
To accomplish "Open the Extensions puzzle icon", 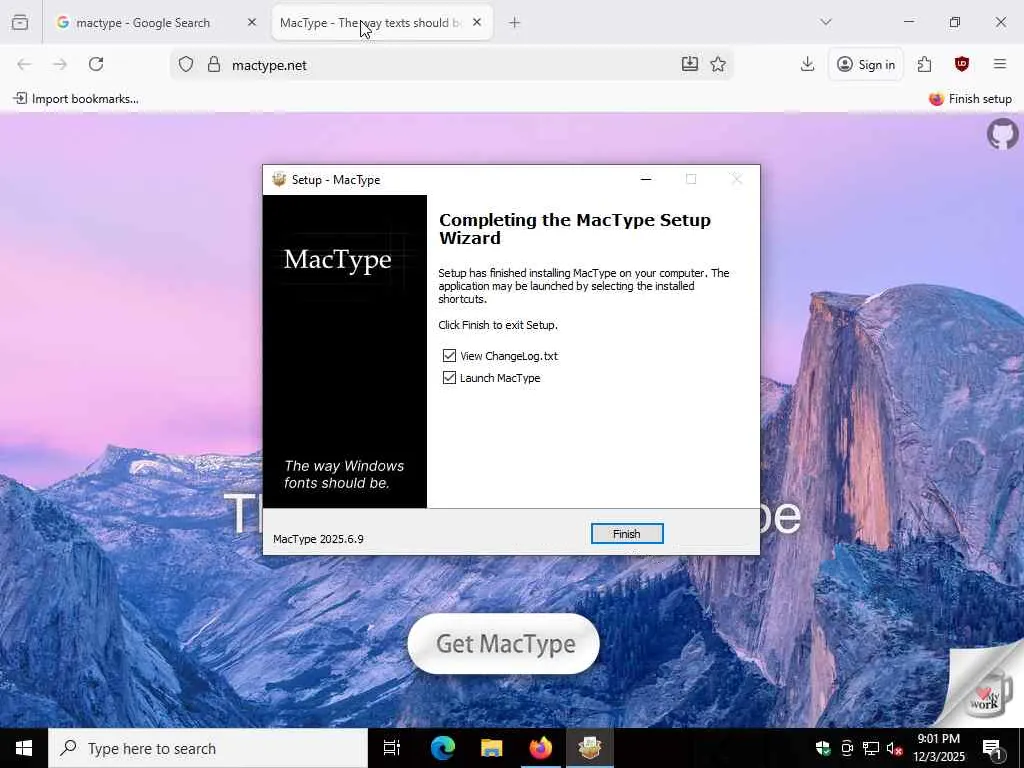I will point(924,64).
